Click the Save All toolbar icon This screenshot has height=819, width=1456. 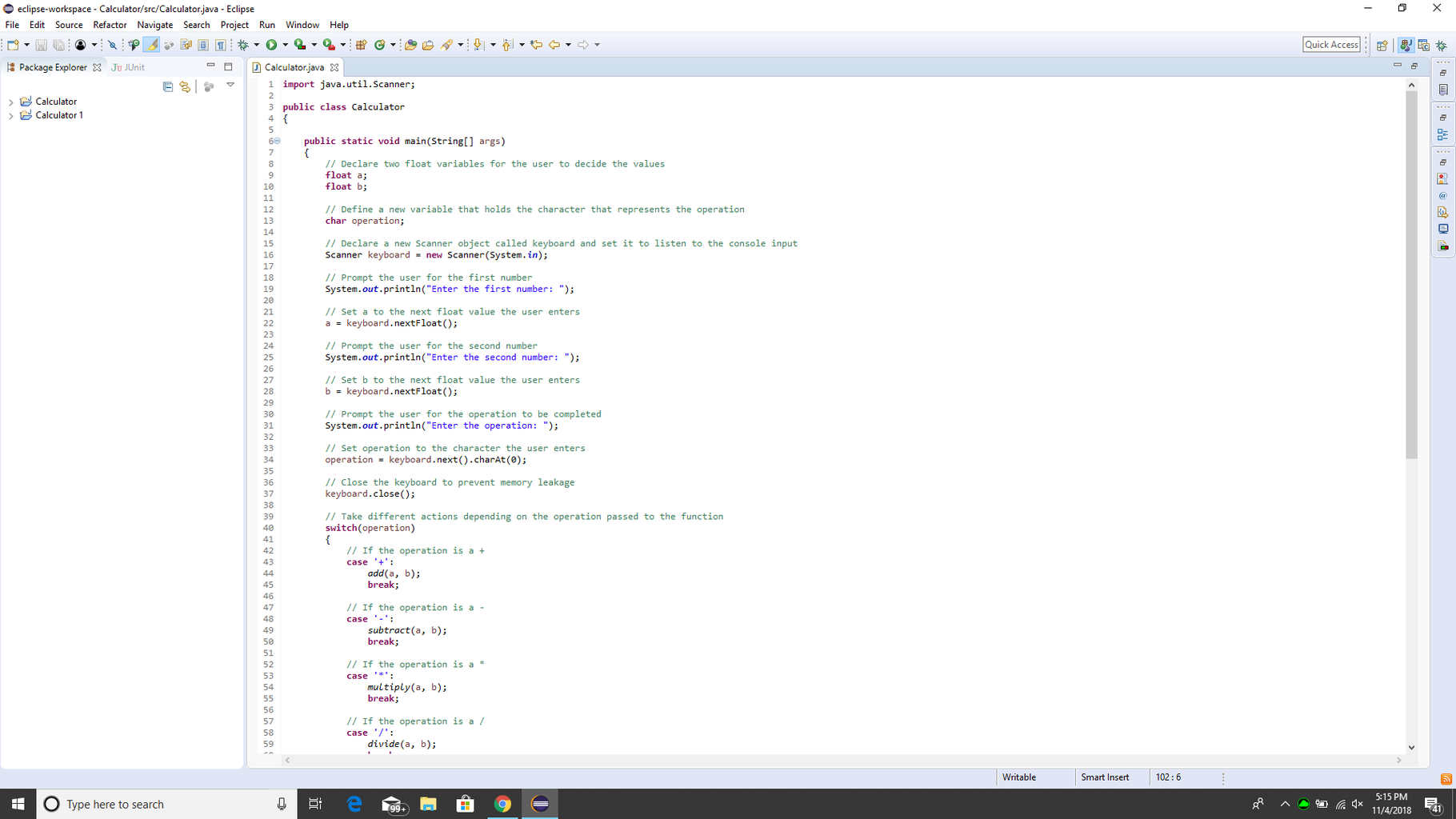pyautogui.click(x=58, y=45)
